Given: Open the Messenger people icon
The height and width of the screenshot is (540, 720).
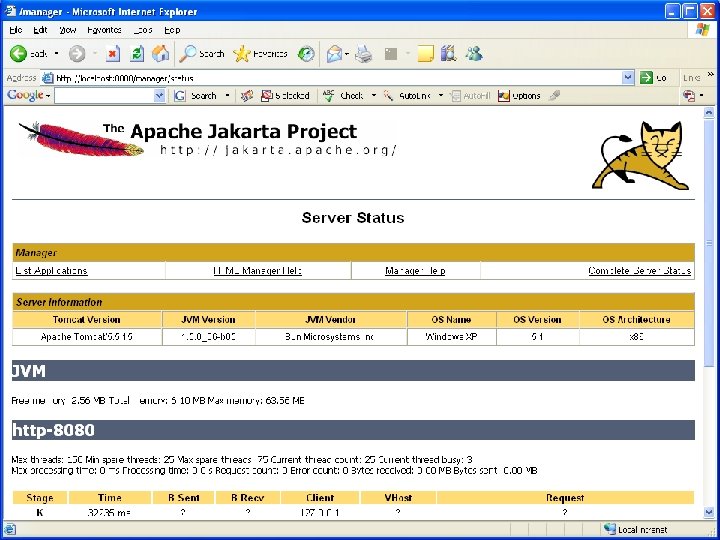Looking at the screenshot, I should pos(474,54).
